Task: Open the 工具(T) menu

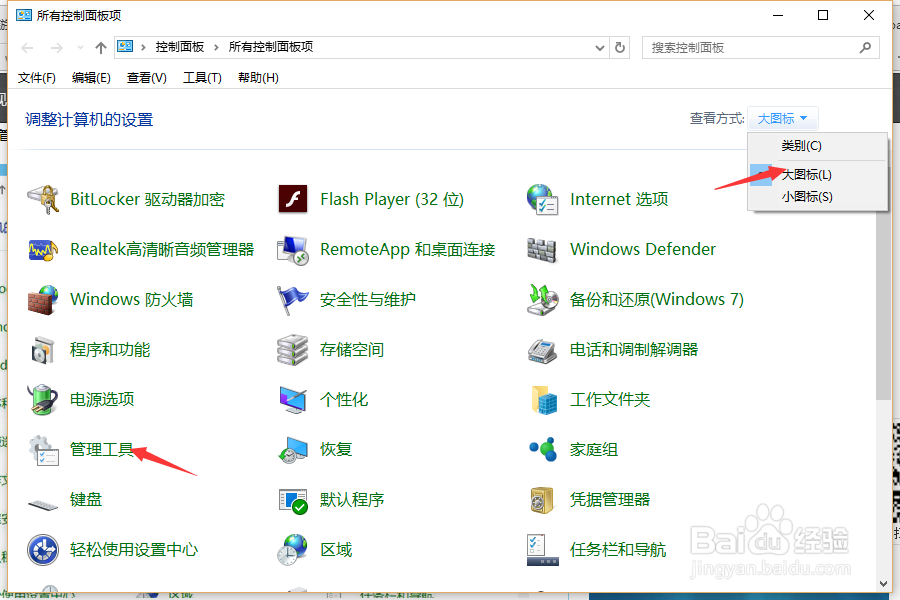Action: [202, 78]
